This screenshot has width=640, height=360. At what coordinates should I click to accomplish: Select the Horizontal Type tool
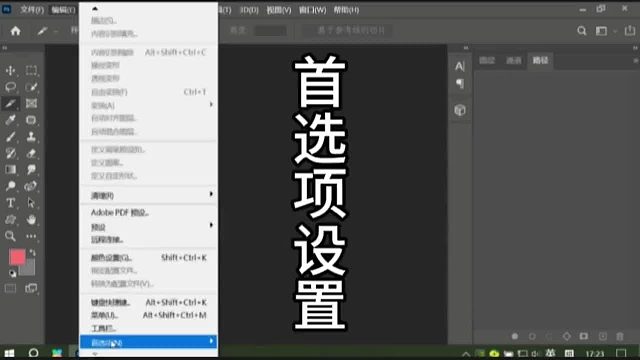(10, 203)
